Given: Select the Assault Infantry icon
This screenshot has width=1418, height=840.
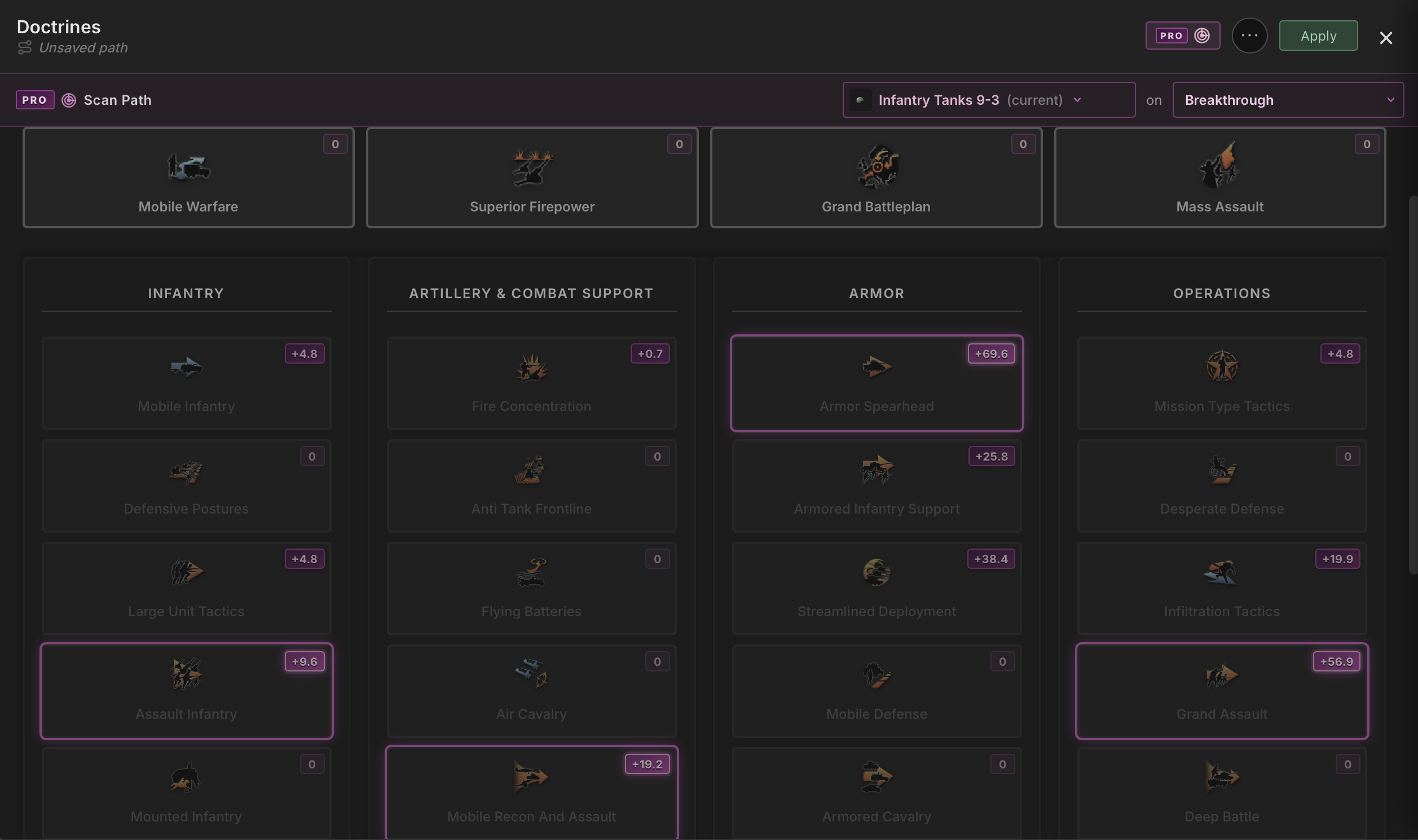Looking at the screenshot, I should tap(186, 674).
